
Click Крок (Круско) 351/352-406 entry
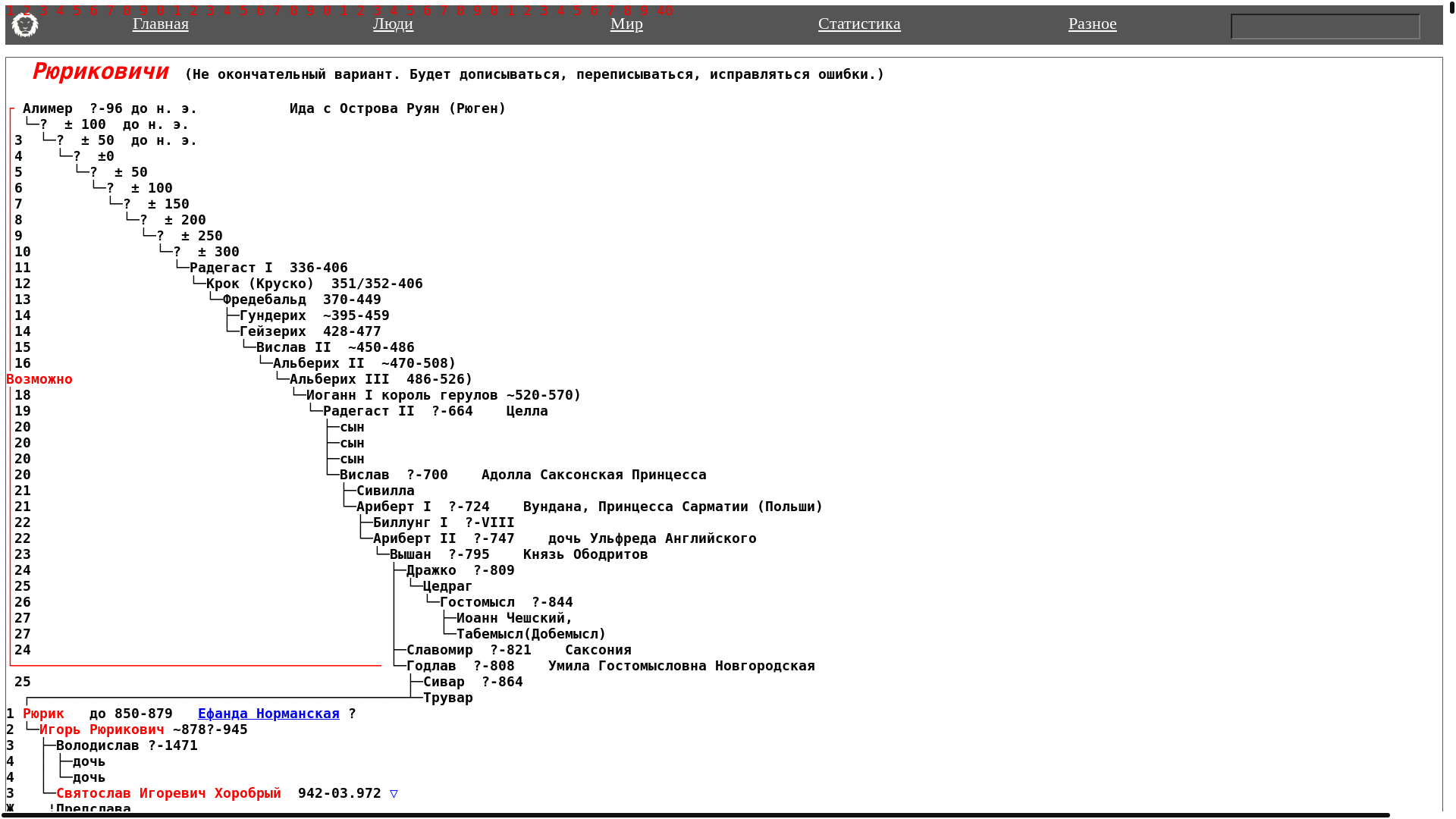[315, 284]
